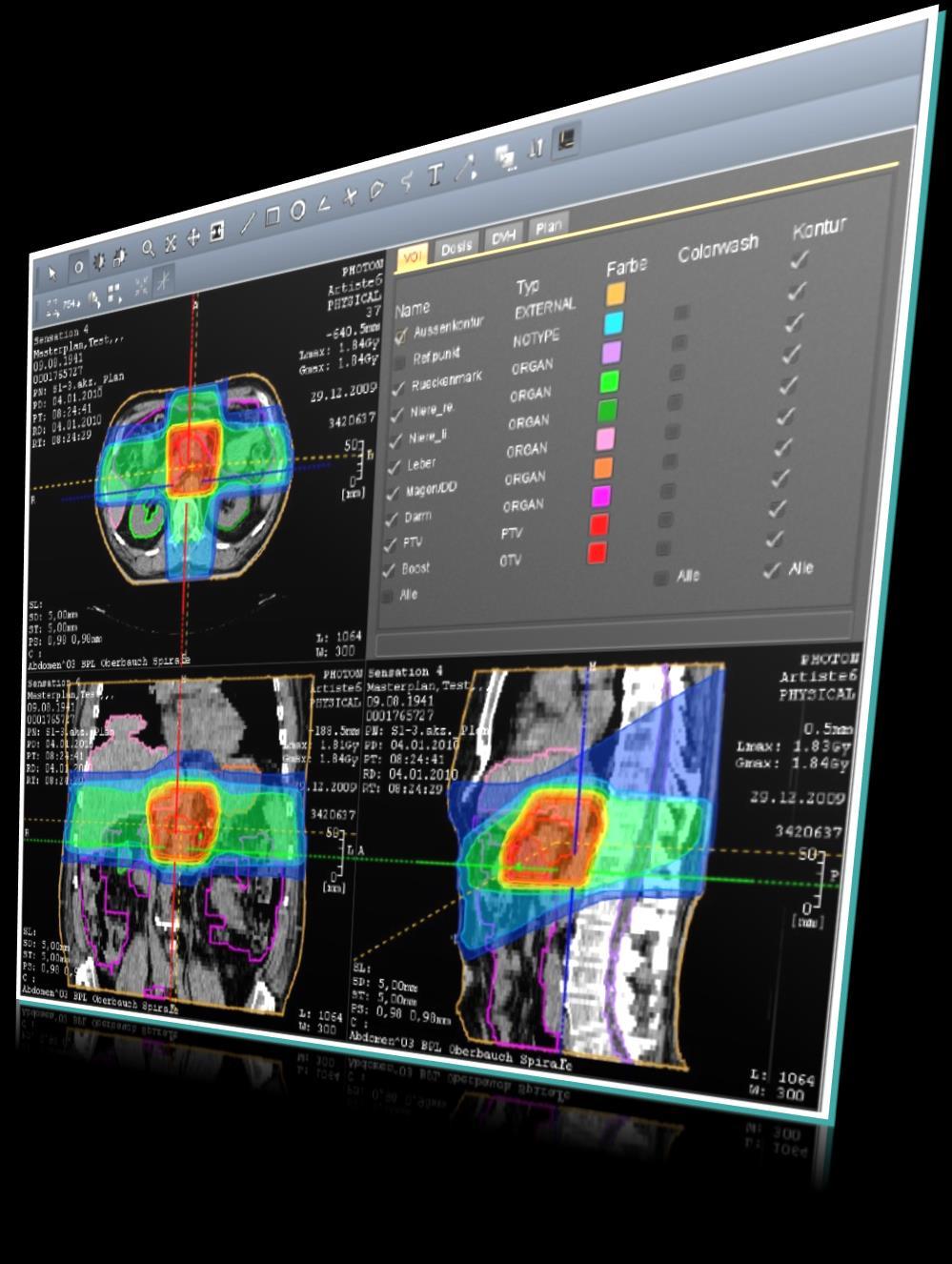The height and width of the screenshot is (1264, 952).
Task: Select the polygon drawing tool
Action: click(378, 189)
